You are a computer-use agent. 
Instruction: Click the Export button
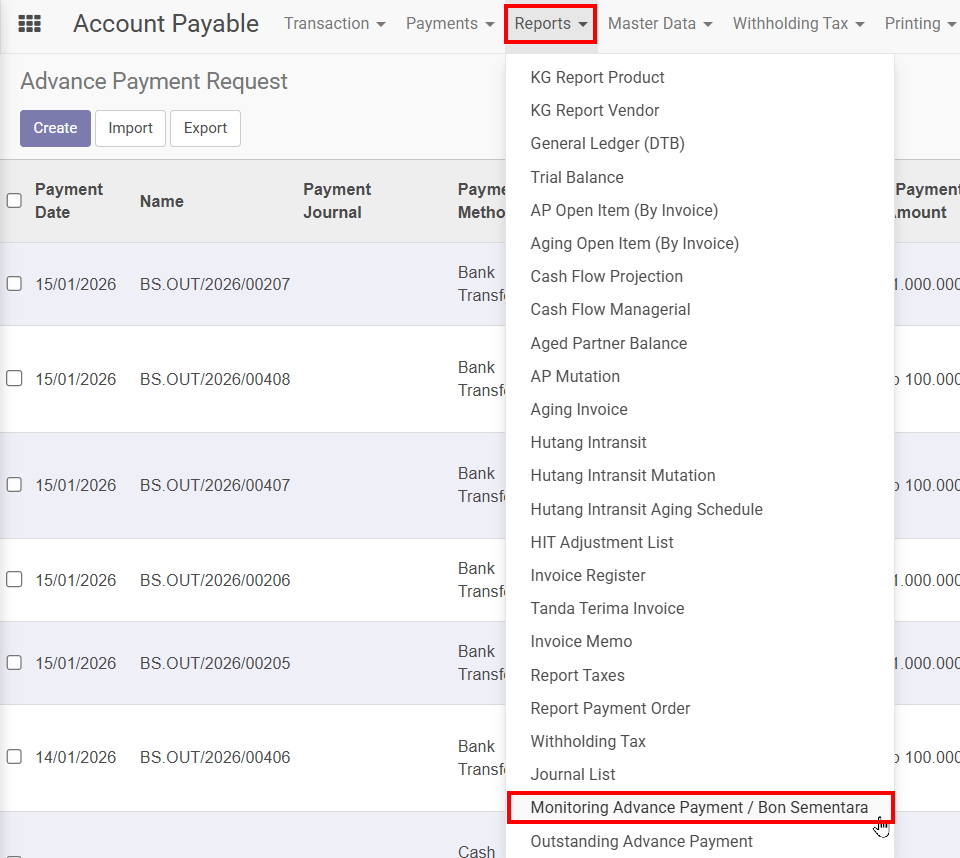coord(205,128)
